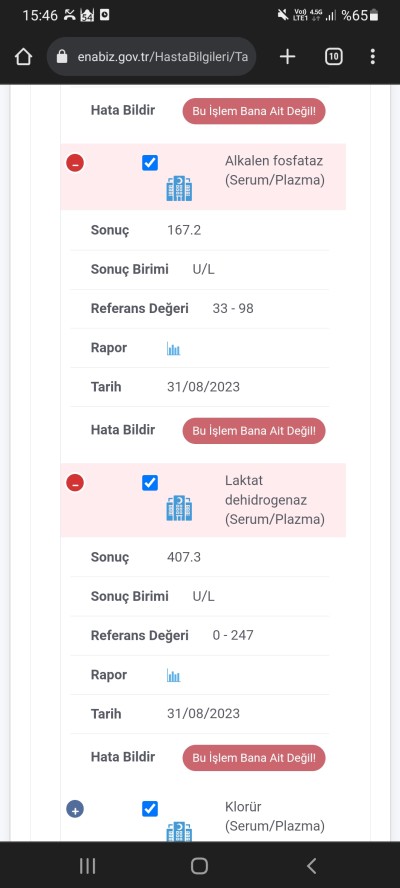Open the Laktat dehidrogenaz report chart icon
Viewport: 400px width, 888px height.
point(173,676)
